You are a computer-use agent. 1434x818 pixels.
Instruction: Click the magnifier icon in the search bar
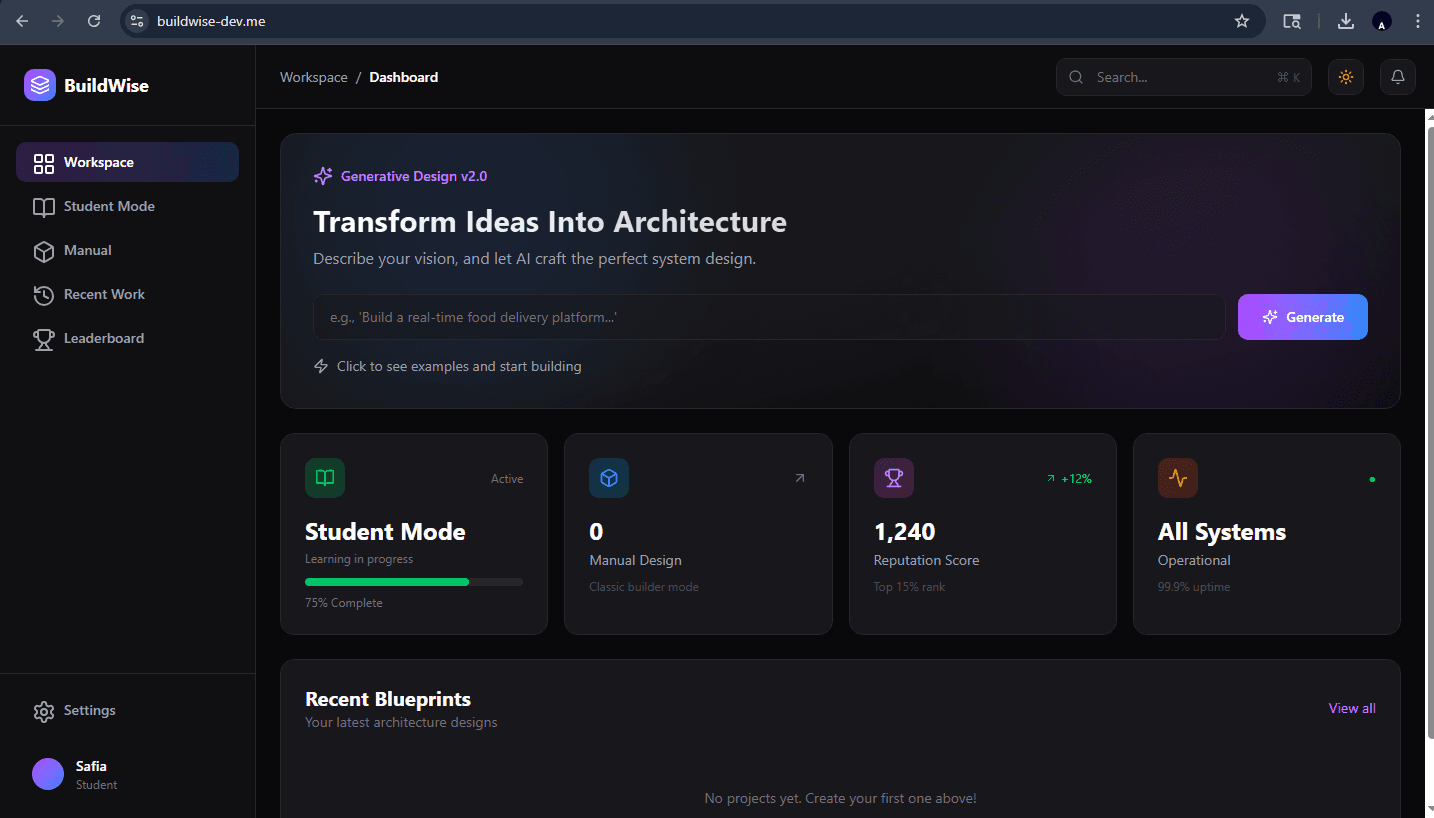click(x=1076, y=77)
